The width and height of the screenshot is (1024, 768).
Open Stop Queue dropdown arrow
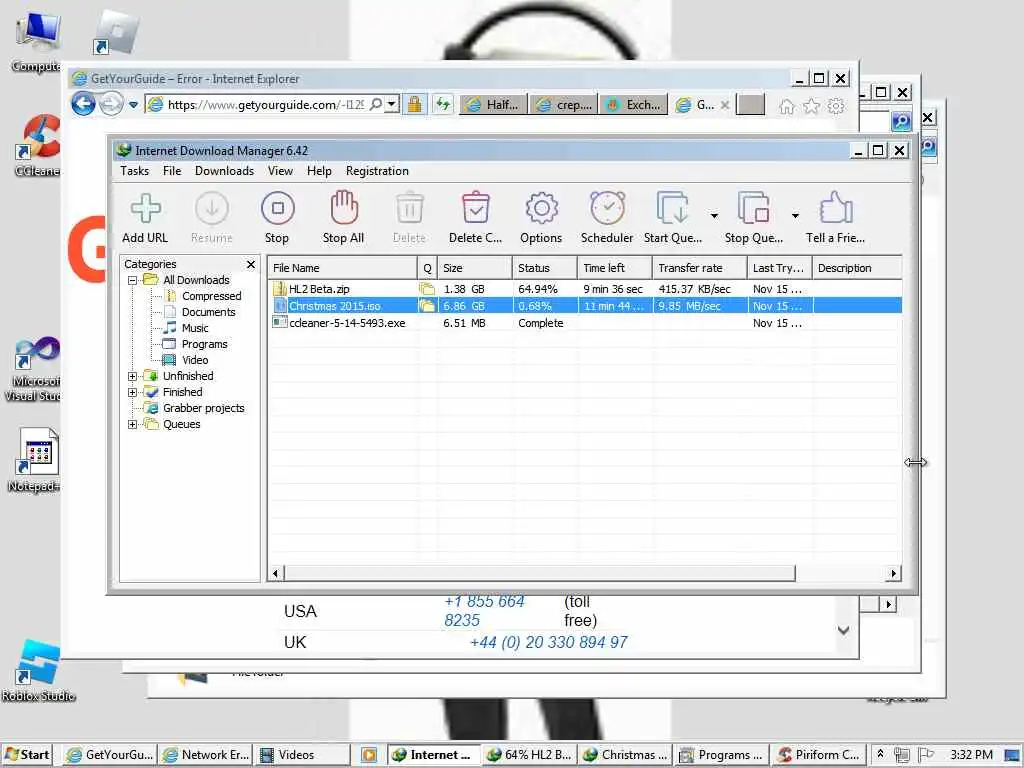tap(795, 216)
